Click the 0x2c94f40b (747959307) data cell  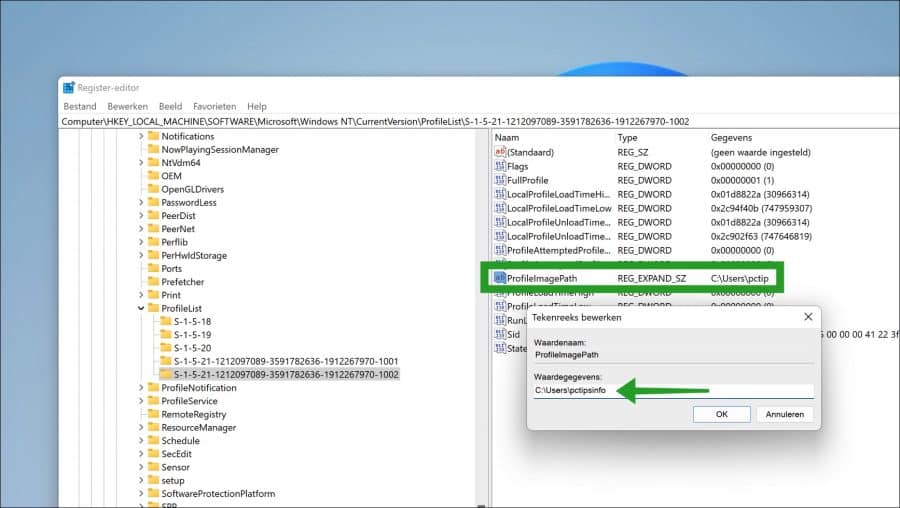click(x=761, y=208)
